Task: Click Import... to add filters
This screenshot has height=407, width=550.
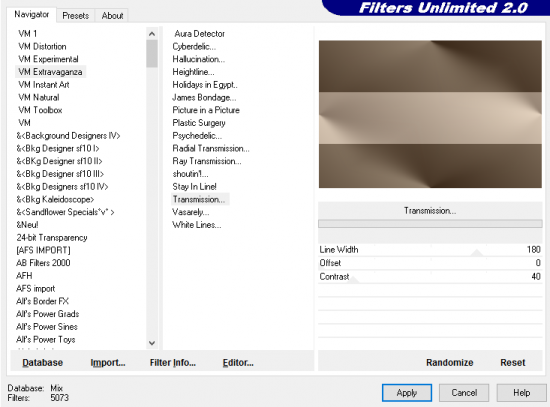Action: (x=108, y=362)
